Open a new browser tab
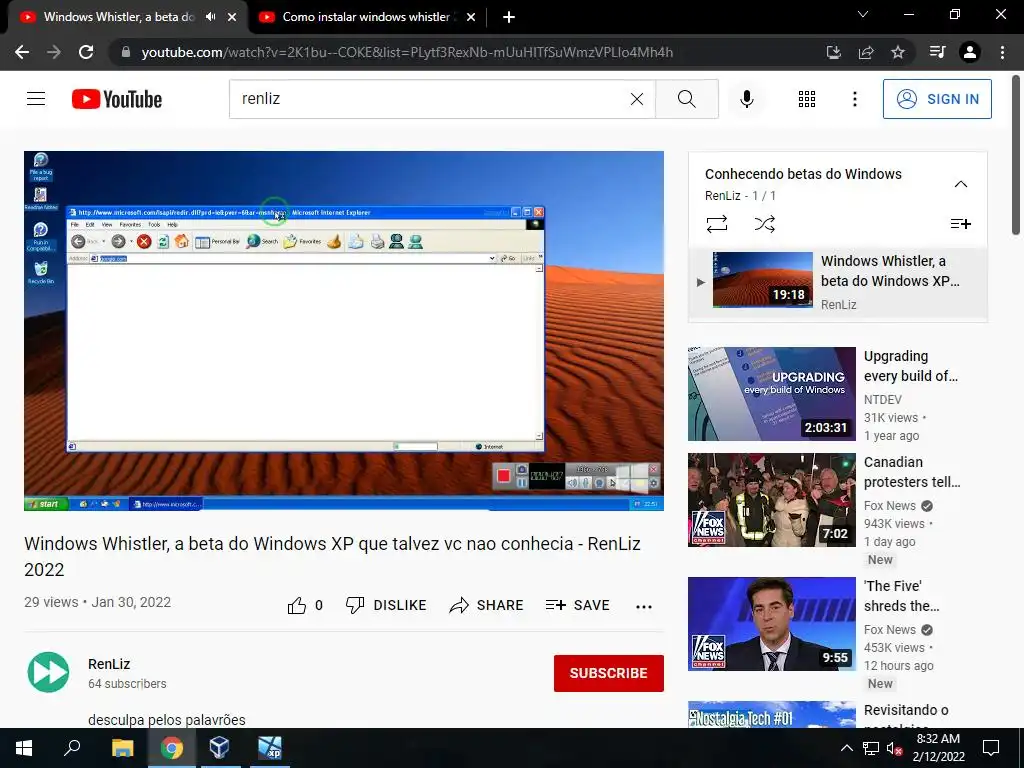Screen dimensions: 1024x768 tap(509, 17)
